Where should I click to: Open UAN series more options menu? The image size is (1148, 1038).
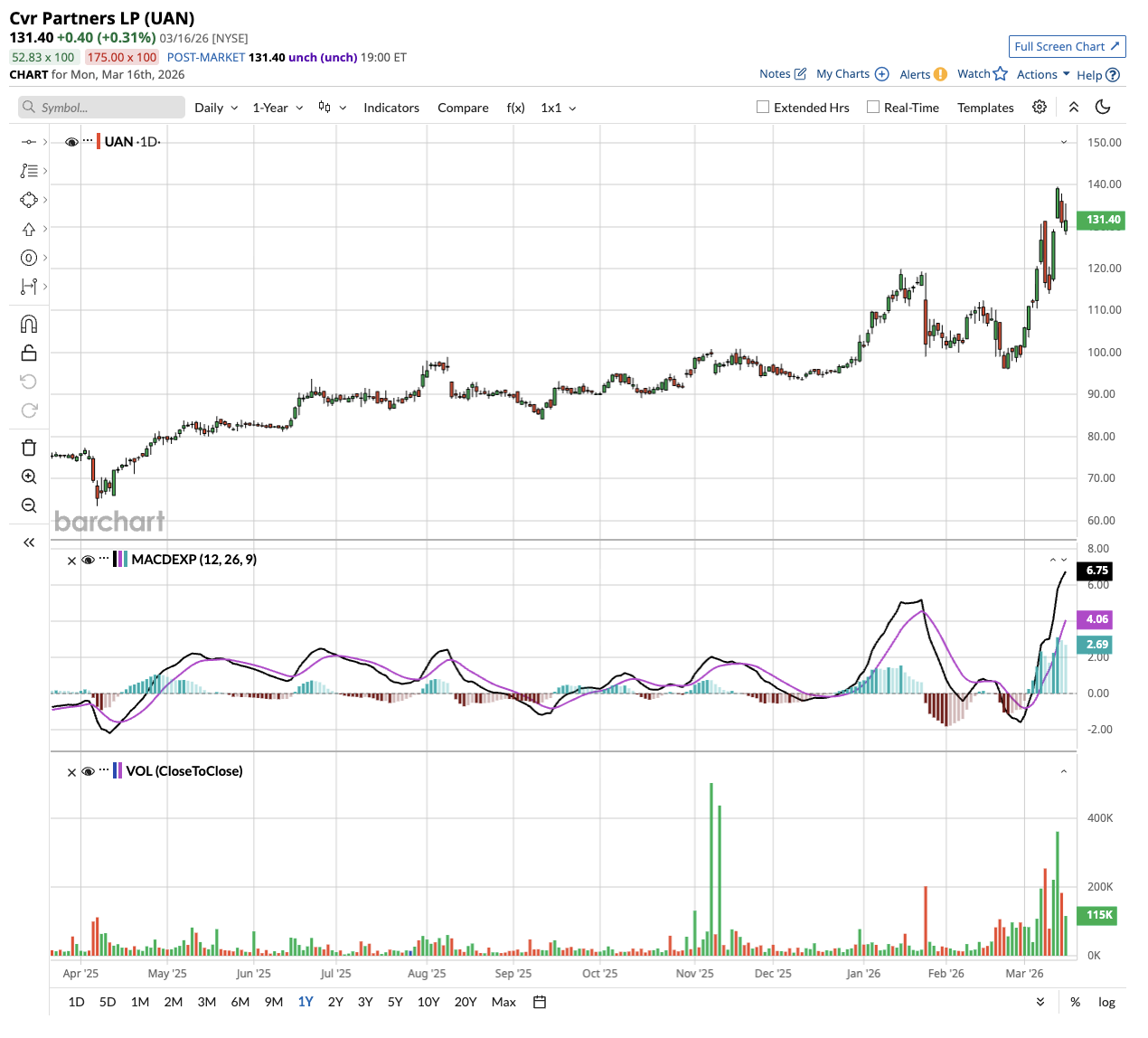(x=88, y=141)
